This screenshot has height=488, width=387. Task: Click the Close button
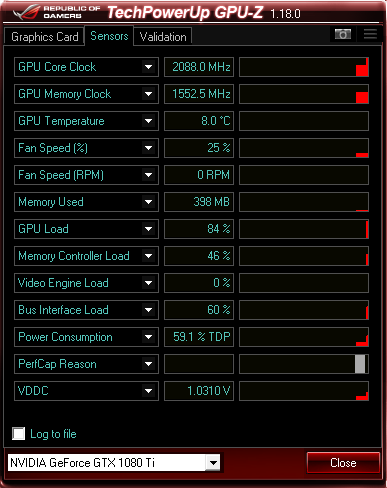tap(343, 463)
